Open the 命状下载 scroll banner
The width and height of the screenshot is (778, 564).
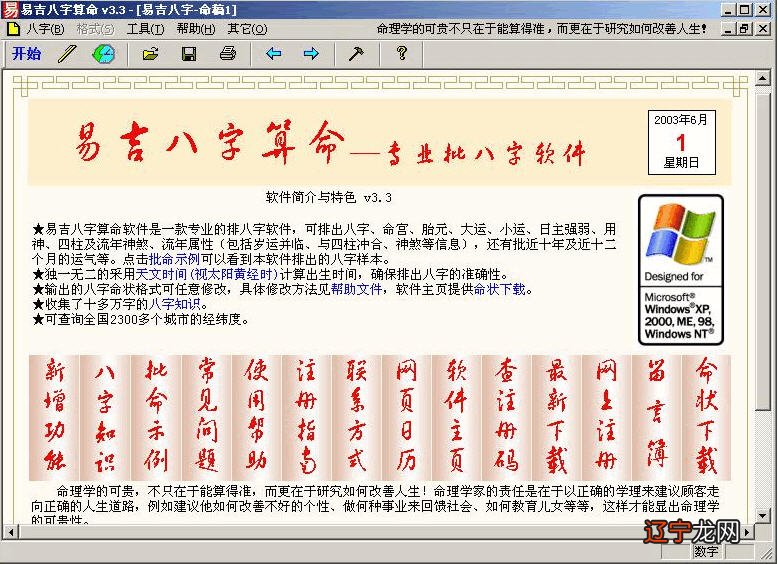[707, 418]
